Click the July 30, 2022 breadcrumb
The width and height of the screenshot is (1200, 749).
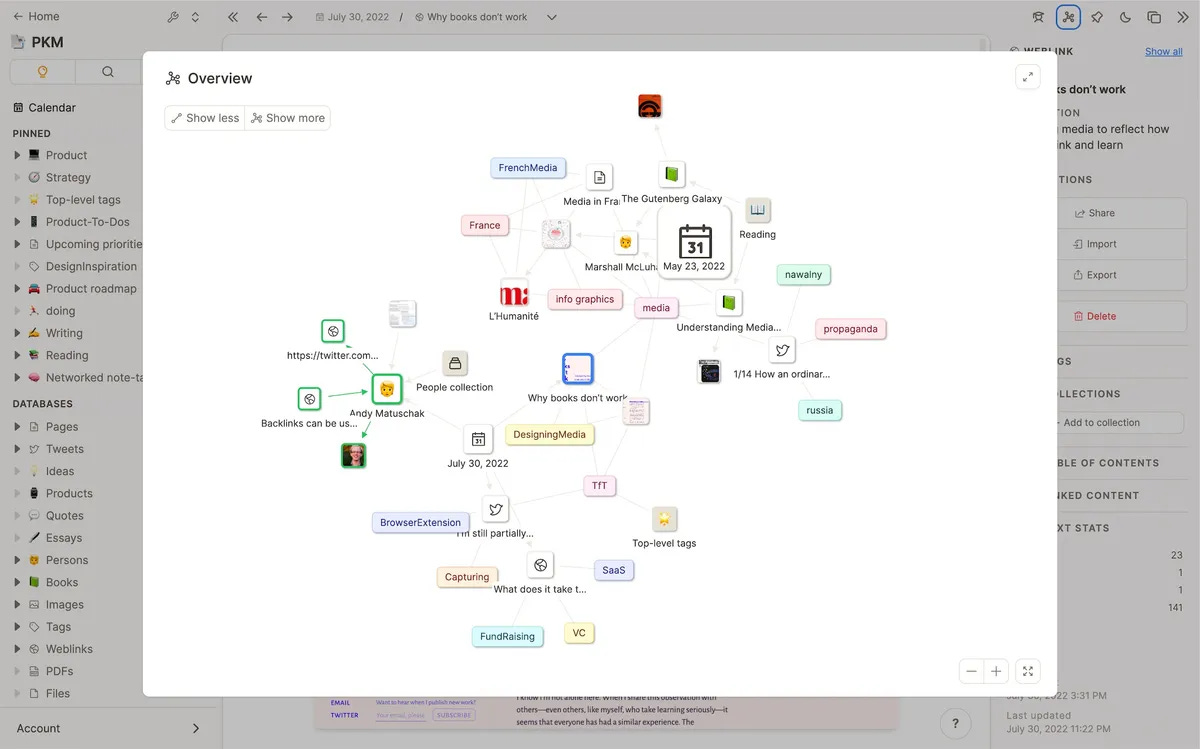tap(351, 17)
